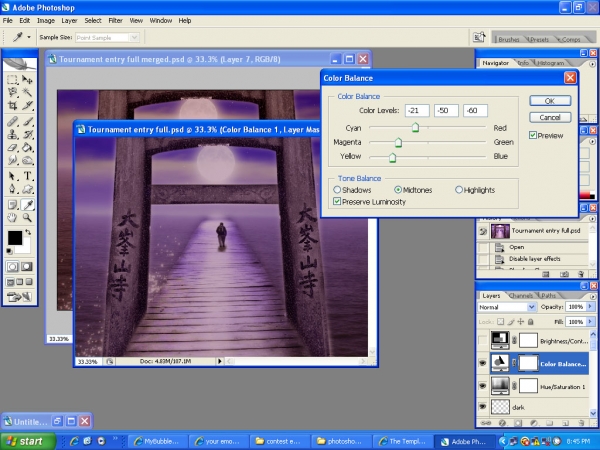Open the Sample Size dropdown
This screenshot has height=450, width=600.
pos(134,38)
